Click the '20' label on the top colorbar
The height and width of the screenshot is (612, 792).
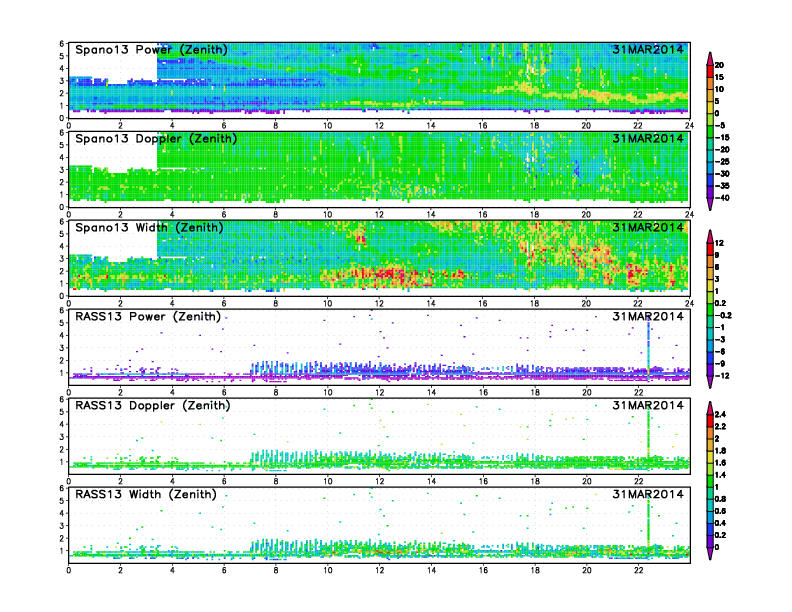point(719,65)
